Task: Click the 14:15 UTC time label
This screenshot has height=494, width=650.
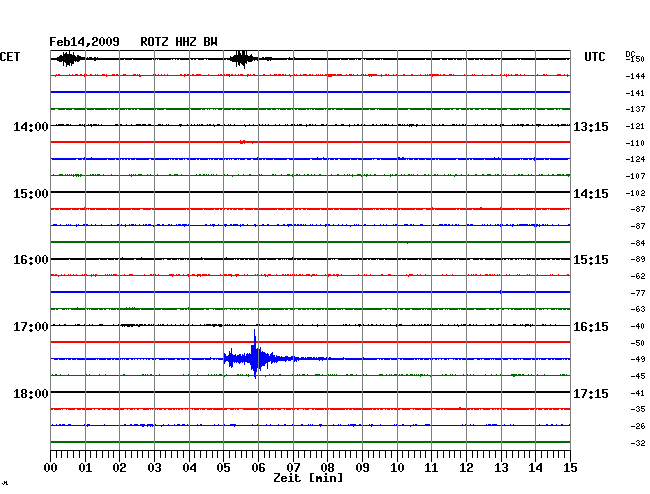Action: point(591,194)
